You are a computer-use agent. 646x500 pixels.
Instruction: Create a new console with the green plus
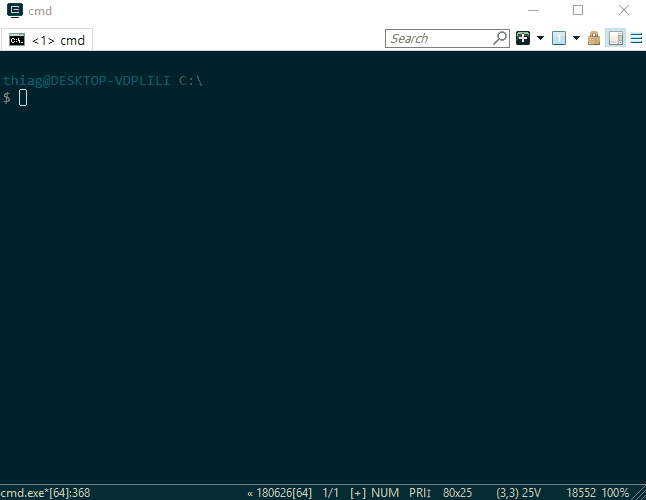(523, 38)
